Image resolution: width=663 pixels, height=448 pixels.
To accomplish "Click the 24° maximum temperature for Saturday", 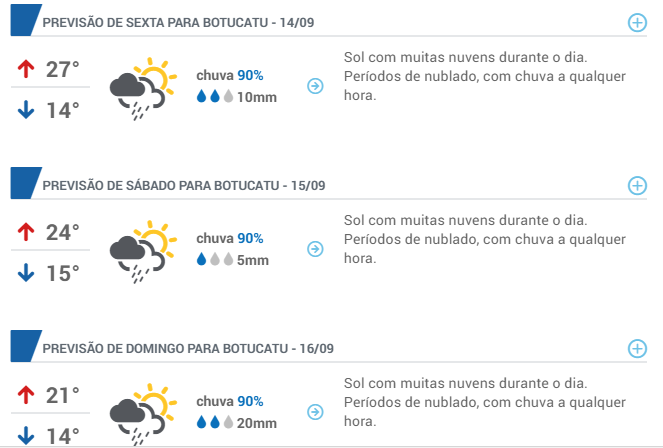I will [62, 232].
